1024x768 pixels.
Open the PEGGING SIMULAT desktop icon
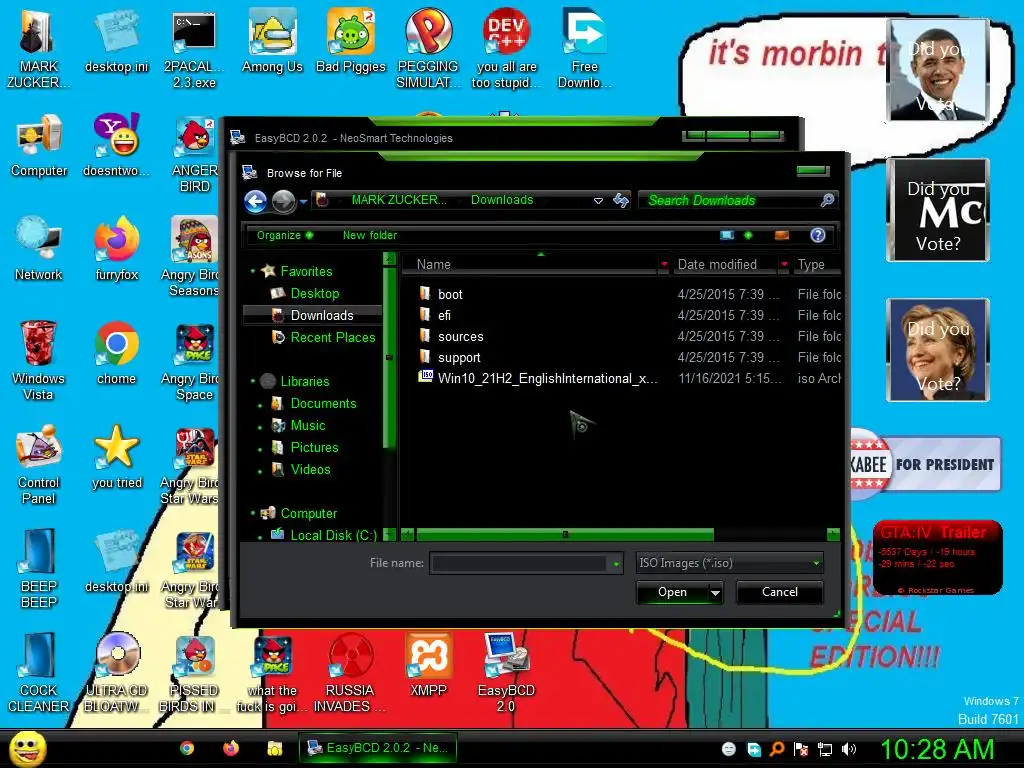click(428, 49)
